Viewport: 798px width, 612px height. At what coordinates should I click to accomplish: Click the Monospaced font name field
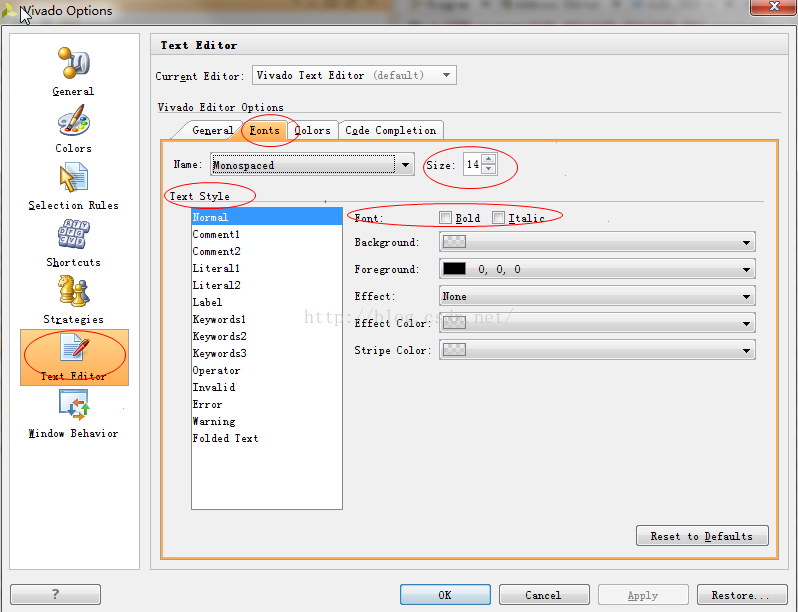304,165
